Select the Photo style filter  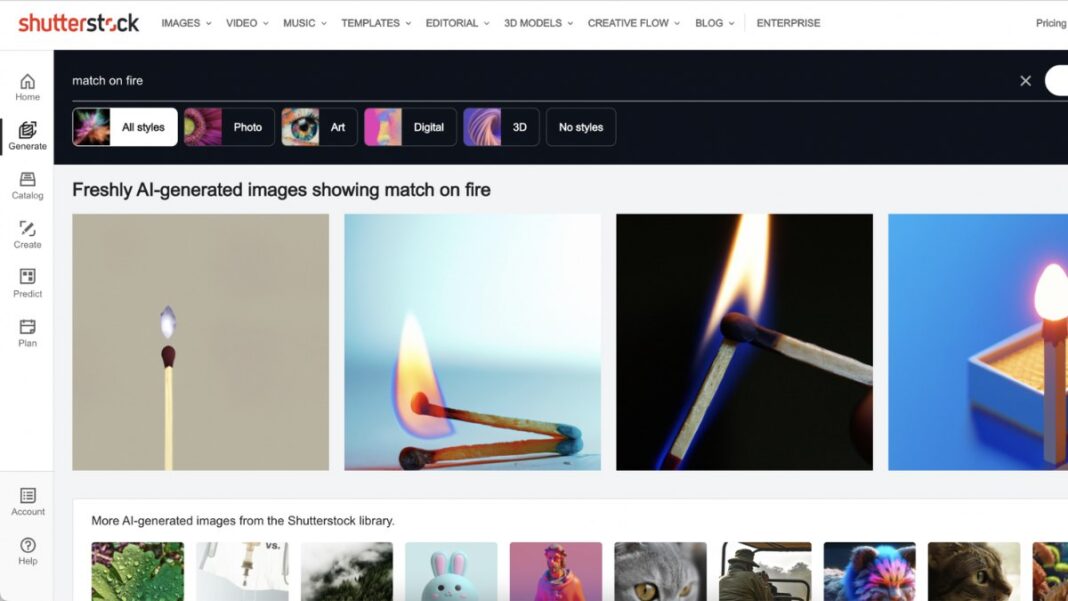coord(228,127)
